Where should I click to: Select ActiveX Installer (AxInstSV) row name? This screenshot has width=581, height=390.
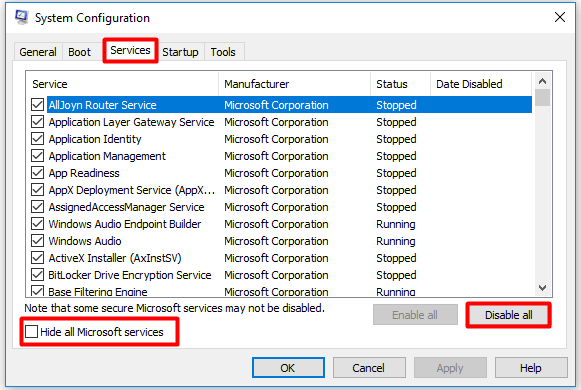point(115,259)
